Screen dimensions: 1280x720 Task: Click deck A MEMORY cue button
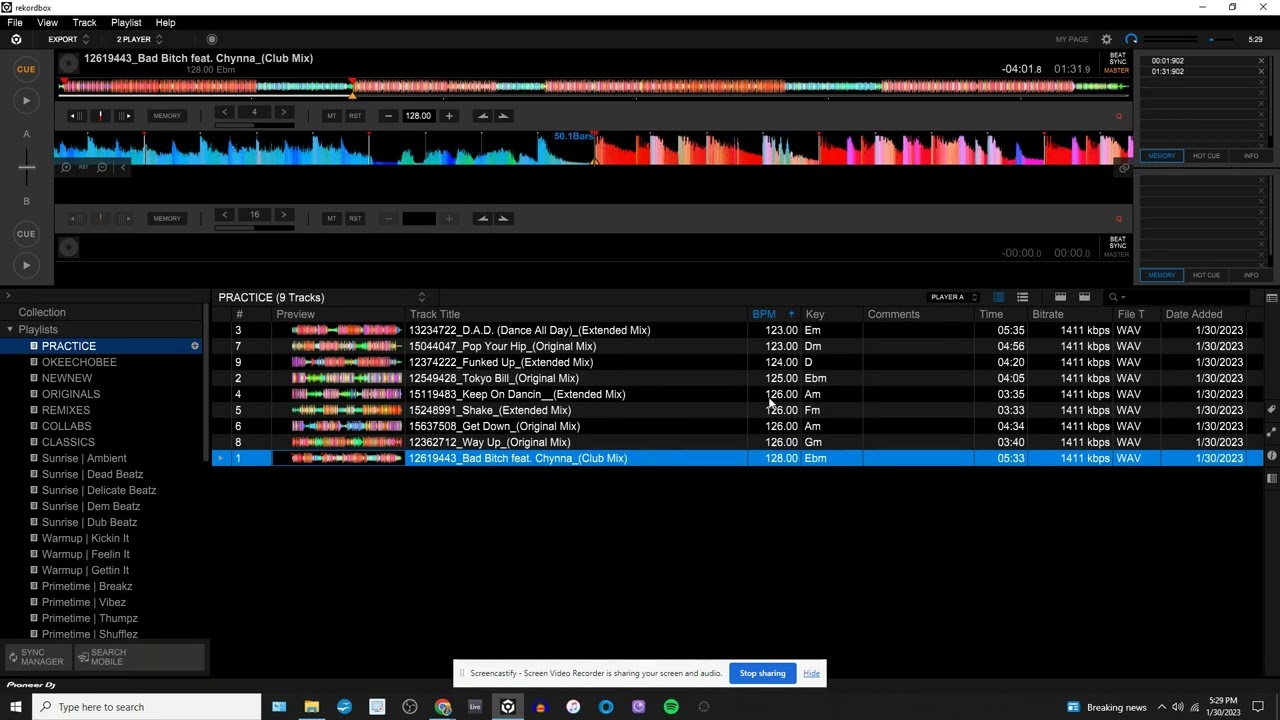pyautogui.click(x=167, y=116)
